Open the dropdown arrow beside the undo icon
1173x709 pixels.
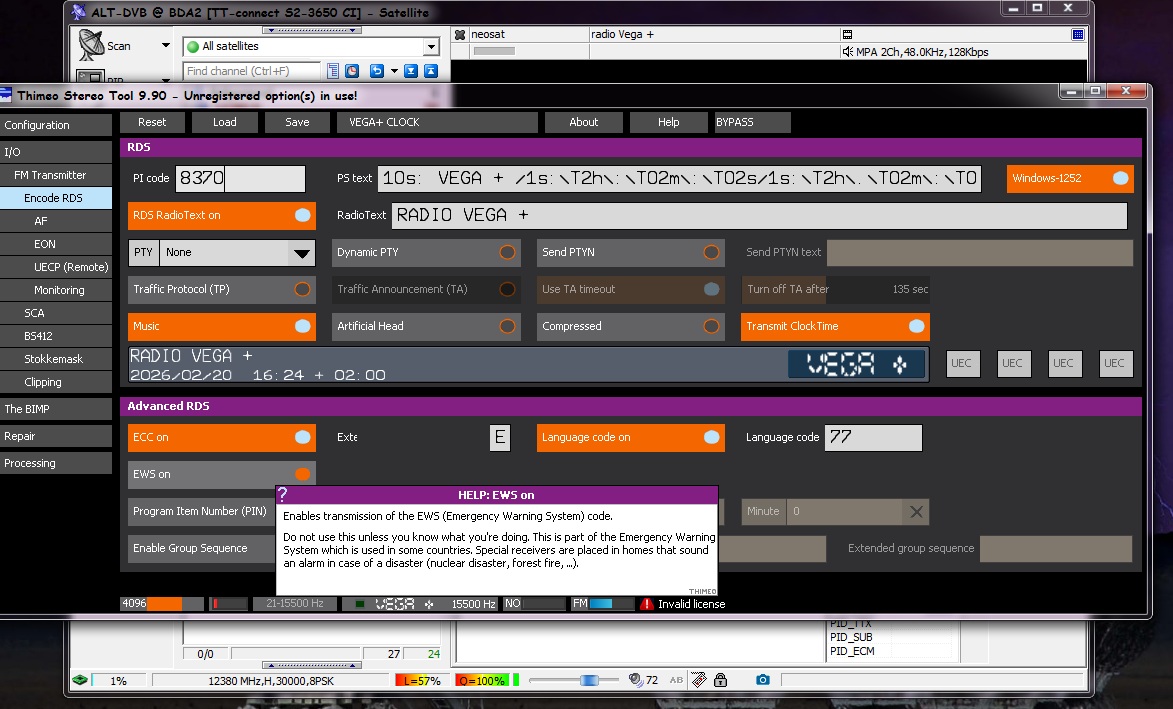click(394, 72)
